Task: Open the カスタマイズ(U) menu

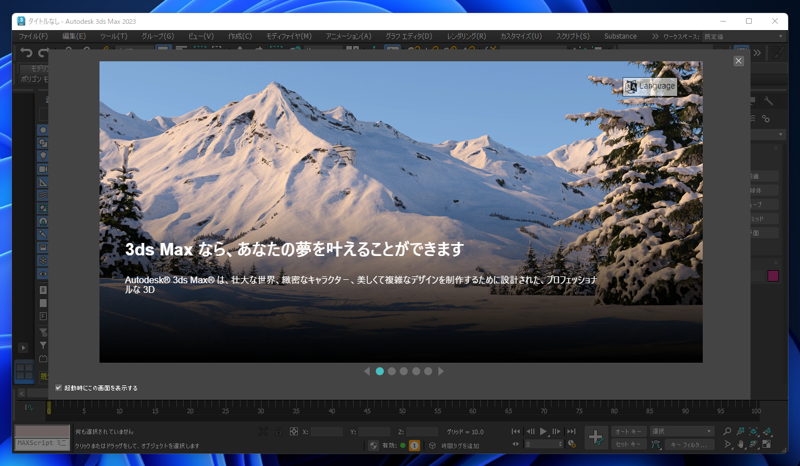Action: click(521, 36)
